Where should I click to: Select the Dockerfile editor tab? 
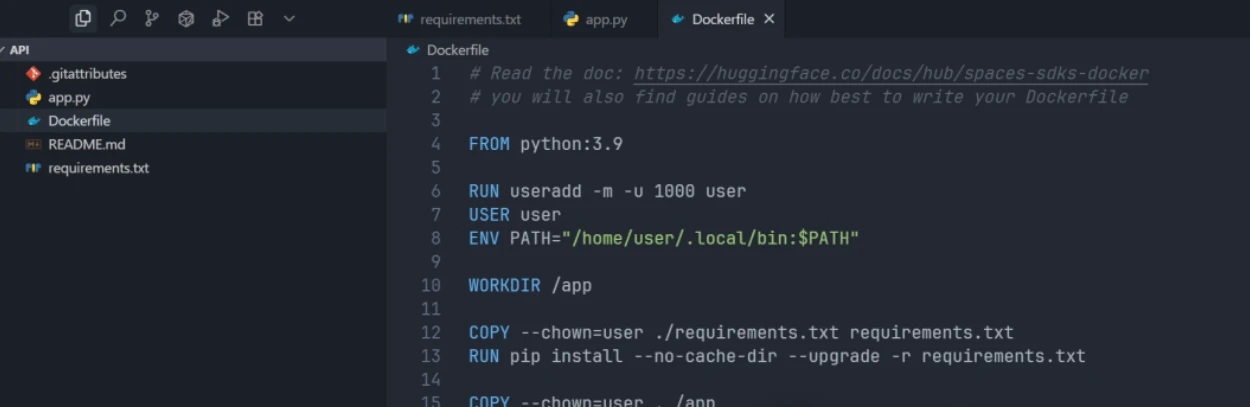(722, 19)
